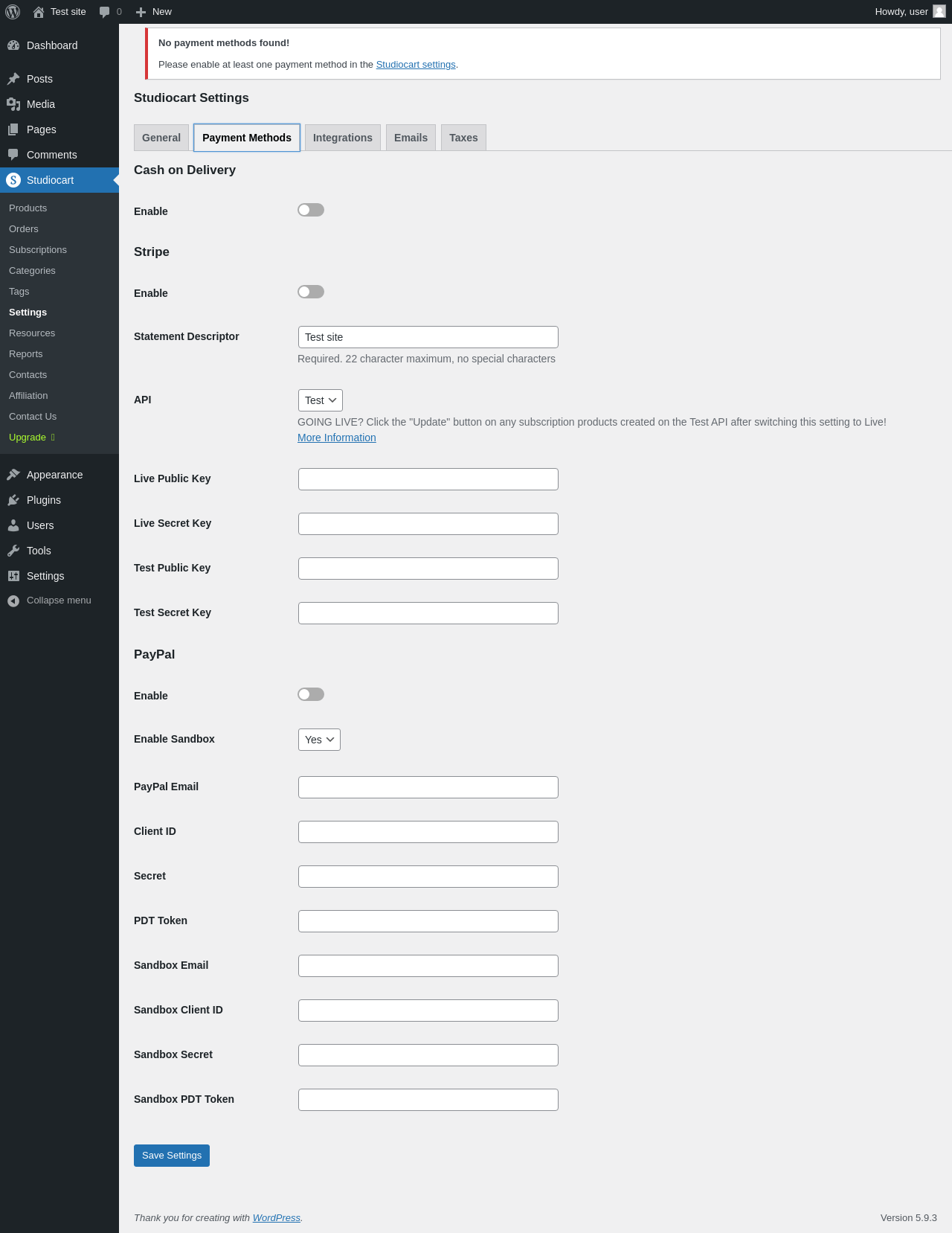This screenshot has height=1233, width=952.
Task: Switch to the General tab
Action: click(161, 138)
